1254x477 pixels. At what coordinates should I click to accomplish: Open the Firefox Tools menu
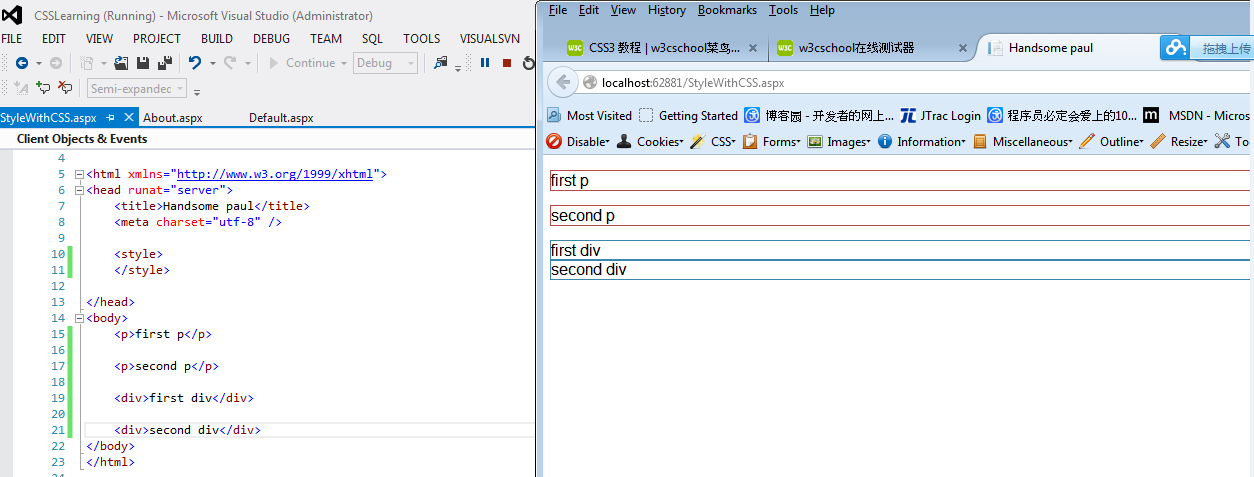pos(784,10)
